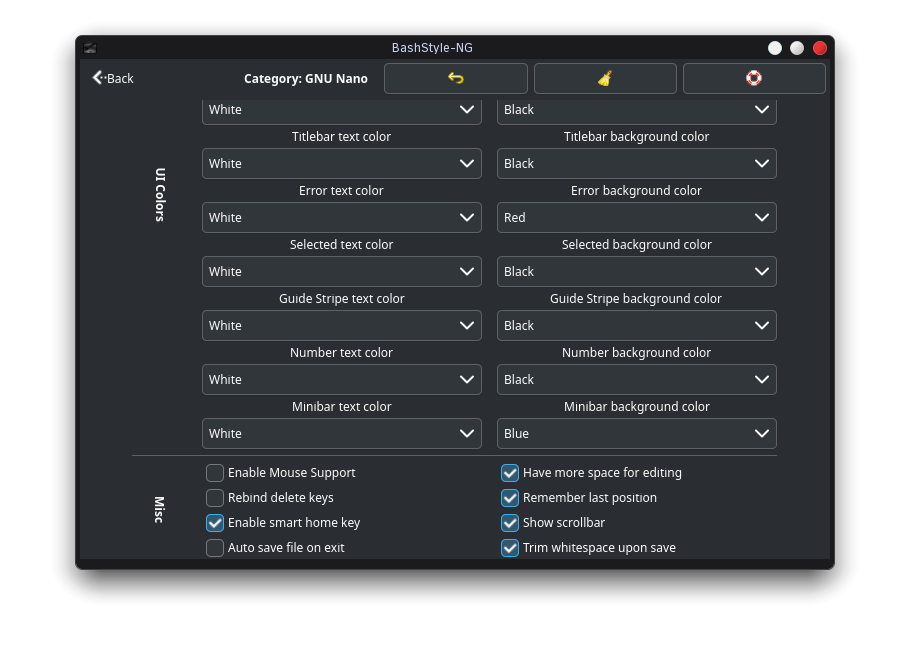Maximize the BashStyle-NG window
Screen dimensions: 910x655
(797, 48)
